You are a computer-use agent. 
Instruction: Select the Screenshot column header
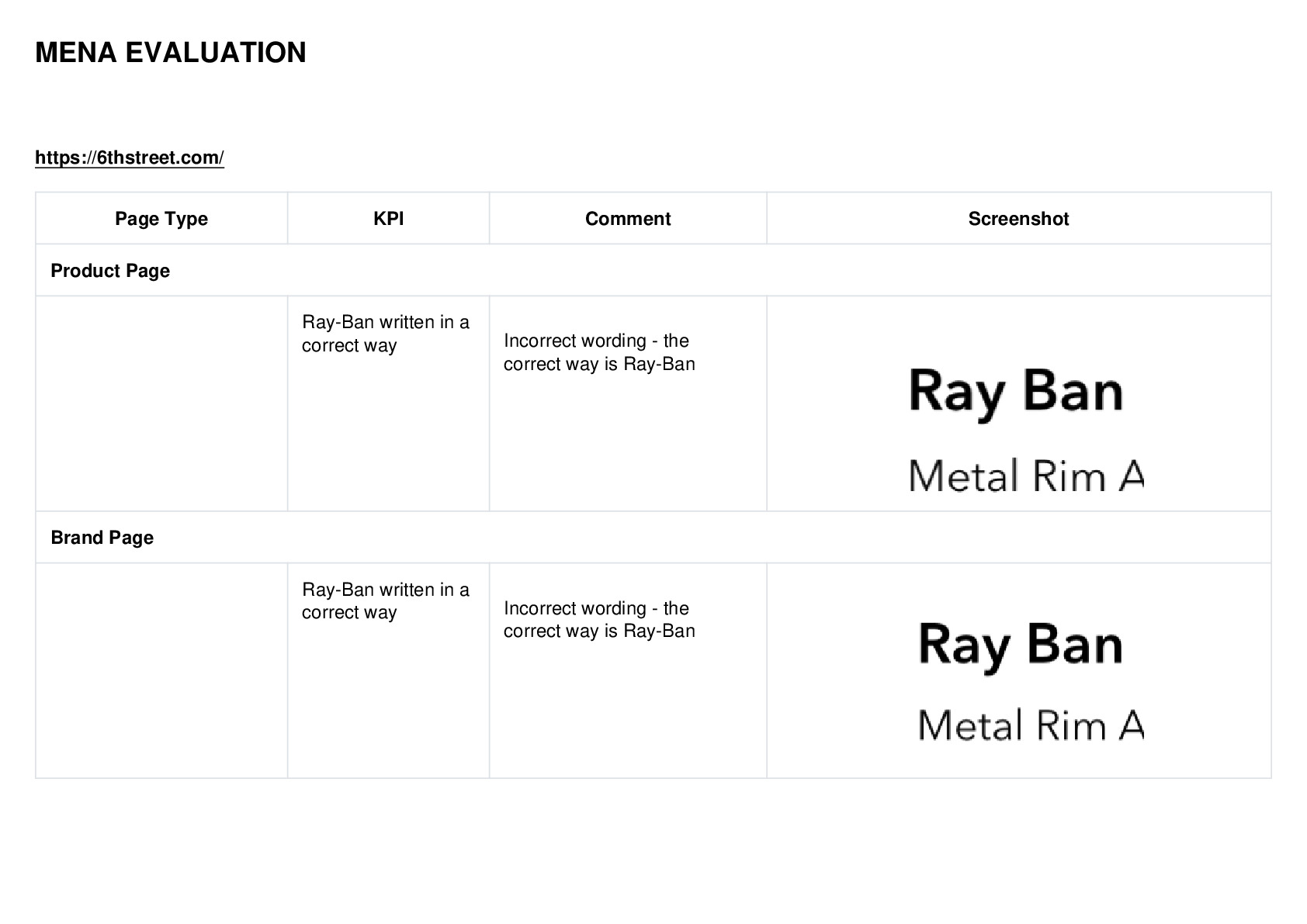point(1018,219)
